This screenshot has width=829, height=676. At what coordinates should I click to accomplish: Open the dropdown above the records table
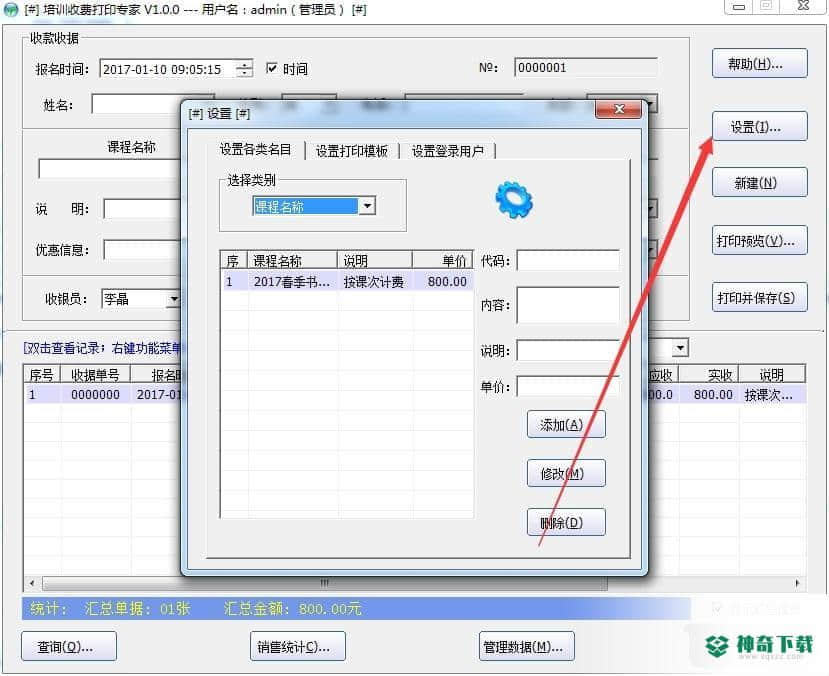pyautogui.click(x=680, y=348)
